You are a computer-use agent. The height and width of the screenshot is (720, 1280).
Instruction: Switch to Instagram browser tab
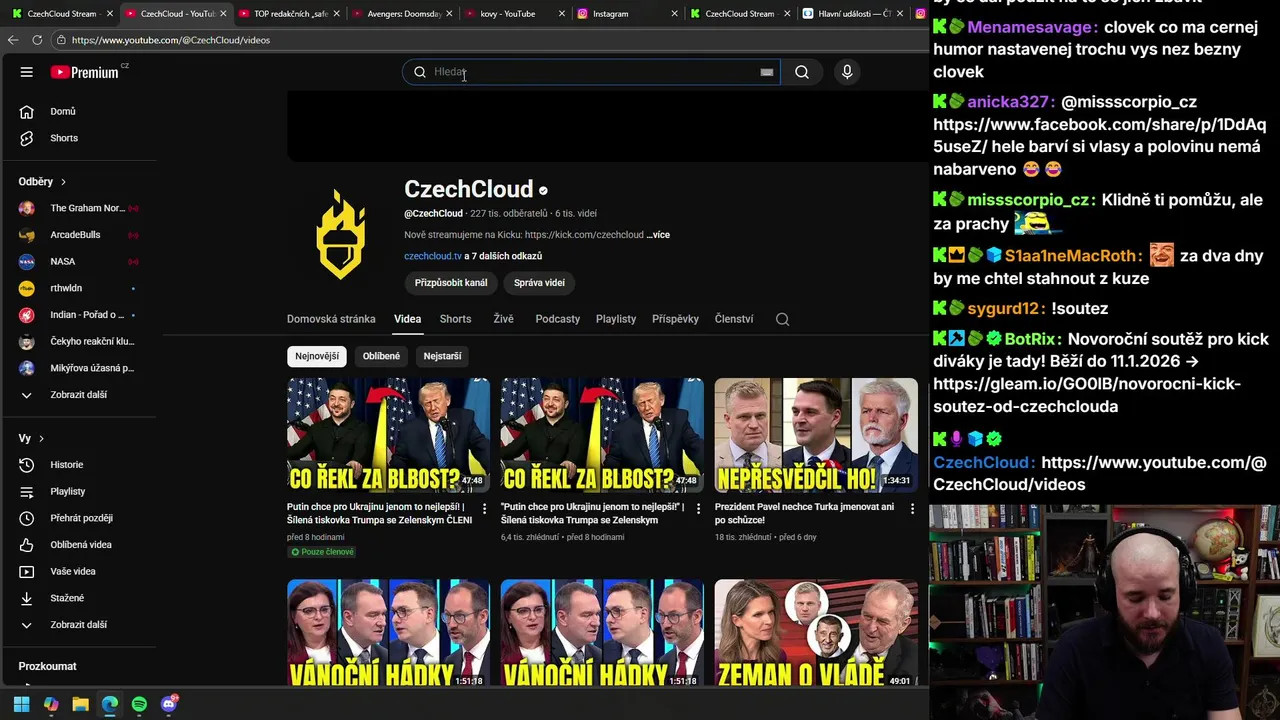(x=628, y=14)
